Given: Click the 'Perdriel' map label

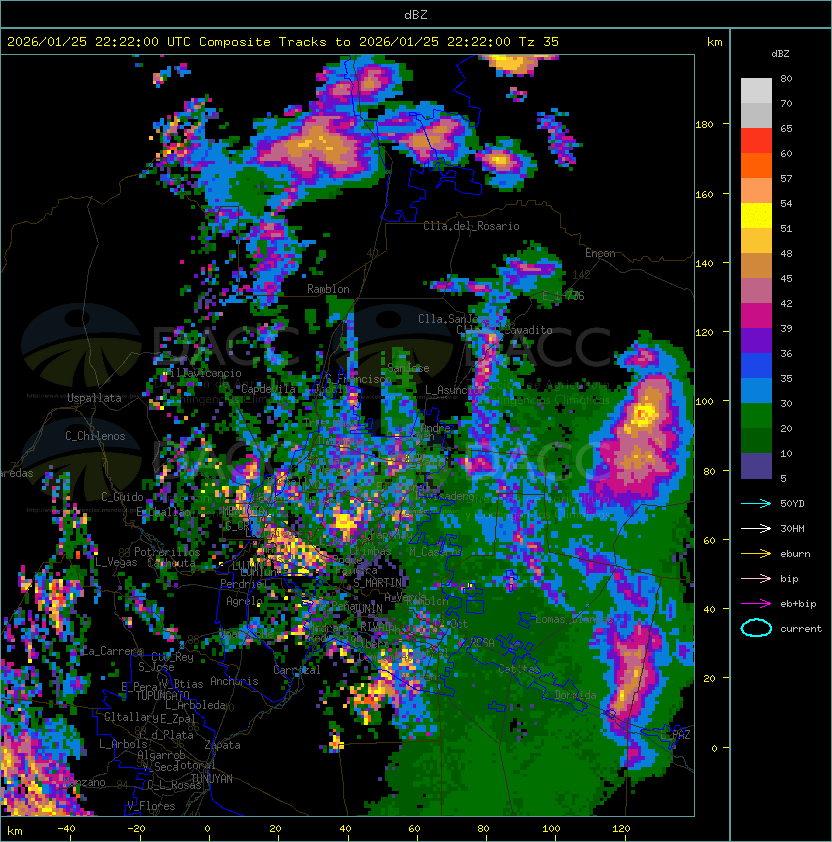Looking at the screenshot, I should click(x=243, y=583).
